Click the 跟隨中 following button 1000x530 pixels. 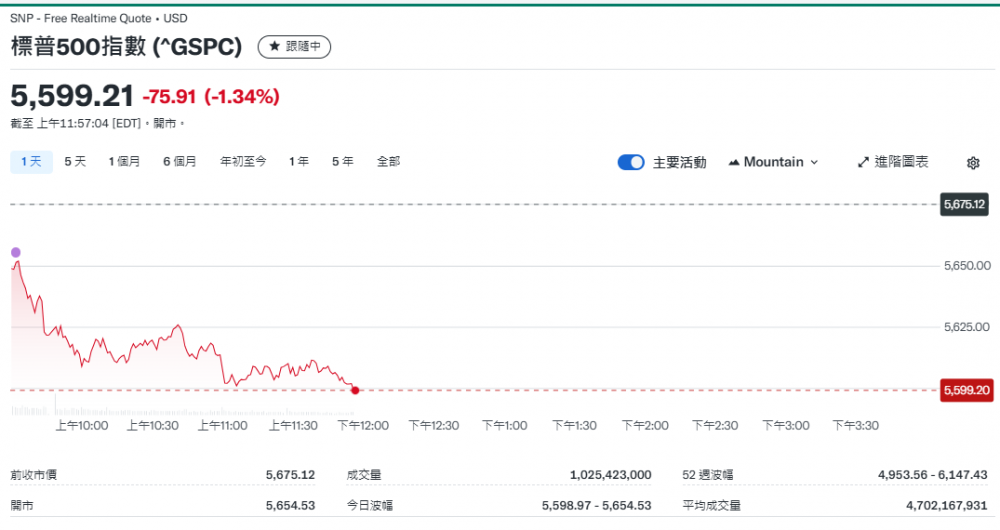294,46
